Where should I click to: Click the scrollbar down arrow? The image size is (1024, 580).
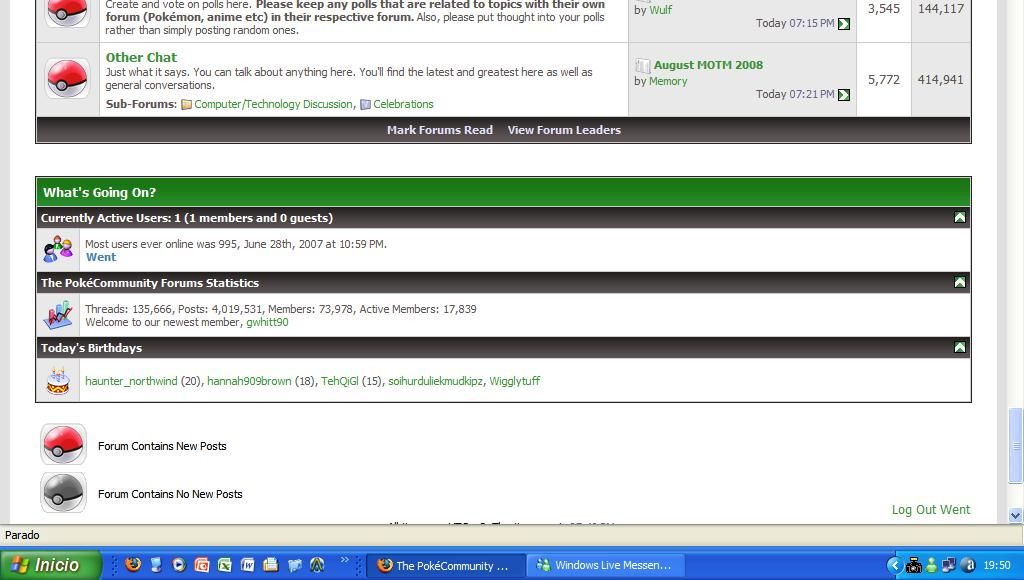click(1015, 515)
